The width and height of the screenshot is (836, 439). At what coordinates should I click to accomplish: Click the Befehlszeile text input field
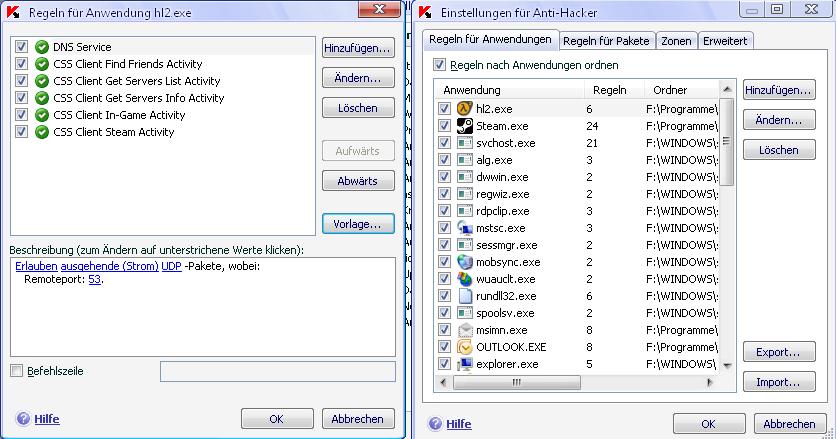point(278,371)
